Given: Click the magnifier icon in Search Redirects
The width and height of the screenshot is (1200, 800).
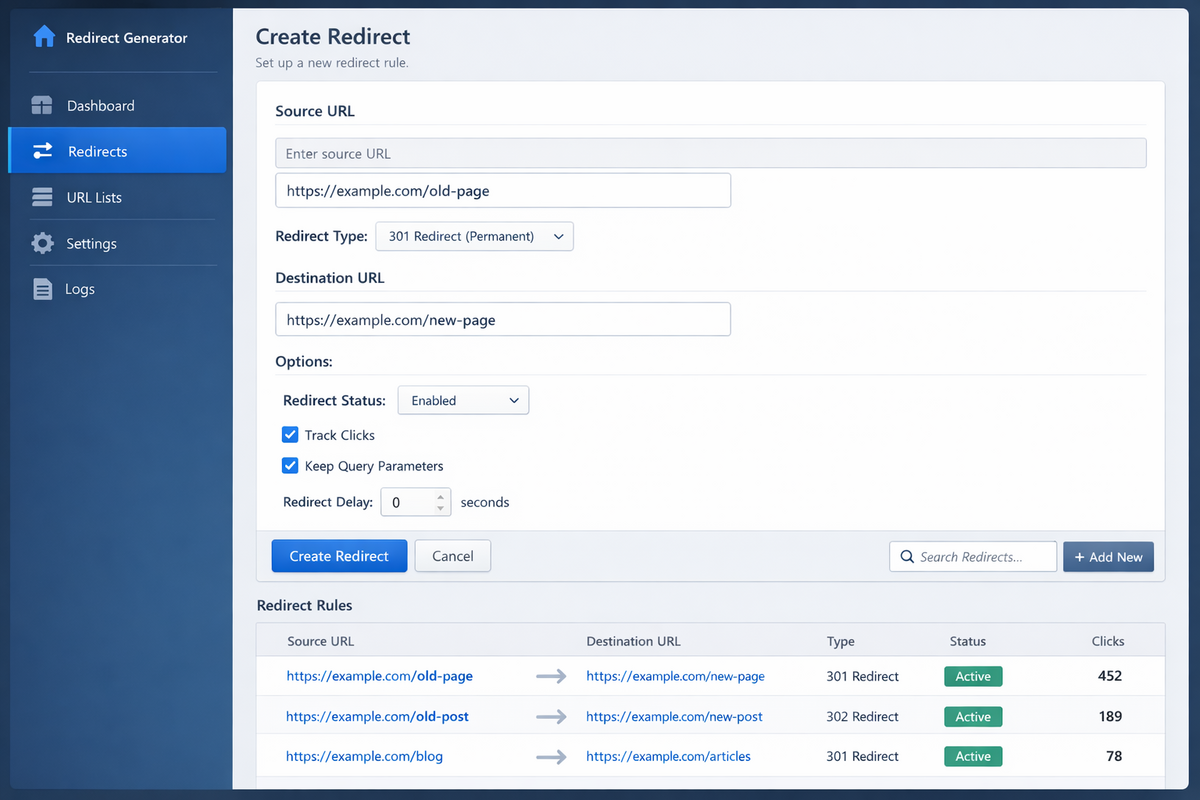Looking at the screenshot, I should click(x=907, y=557).
